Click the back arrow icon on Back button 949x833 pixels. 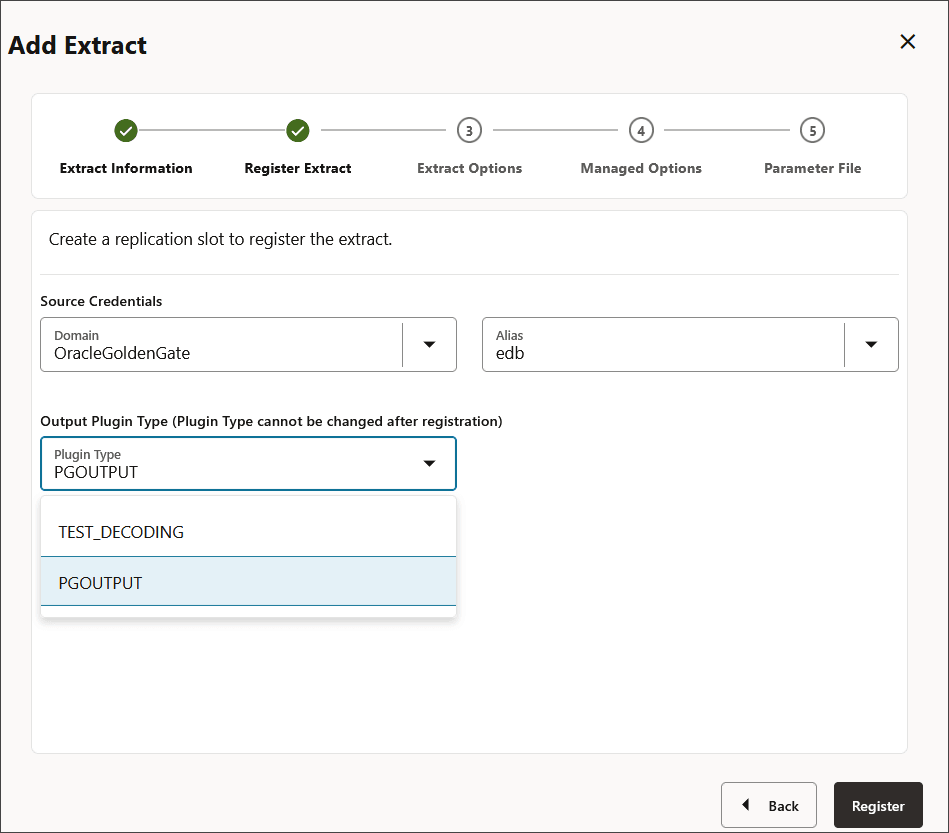point(745,805)
